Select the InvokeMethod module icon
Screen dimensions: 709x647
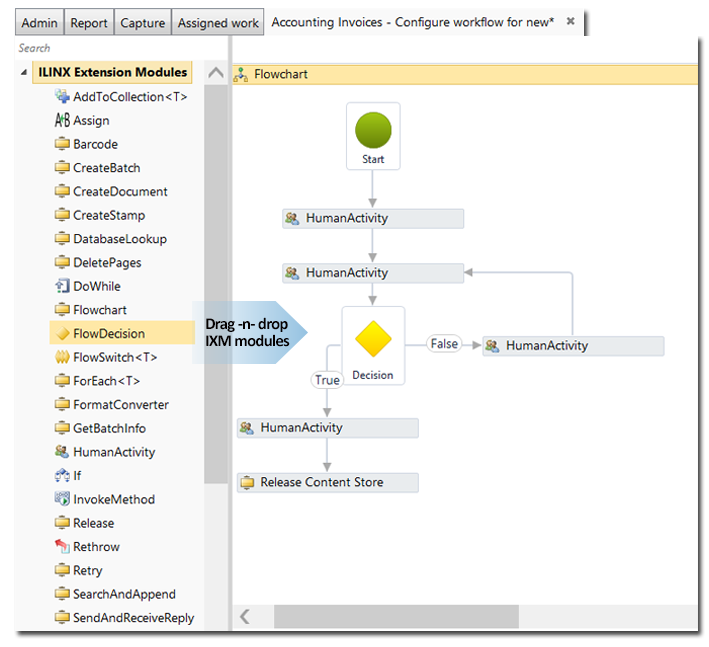click(62, 499)
